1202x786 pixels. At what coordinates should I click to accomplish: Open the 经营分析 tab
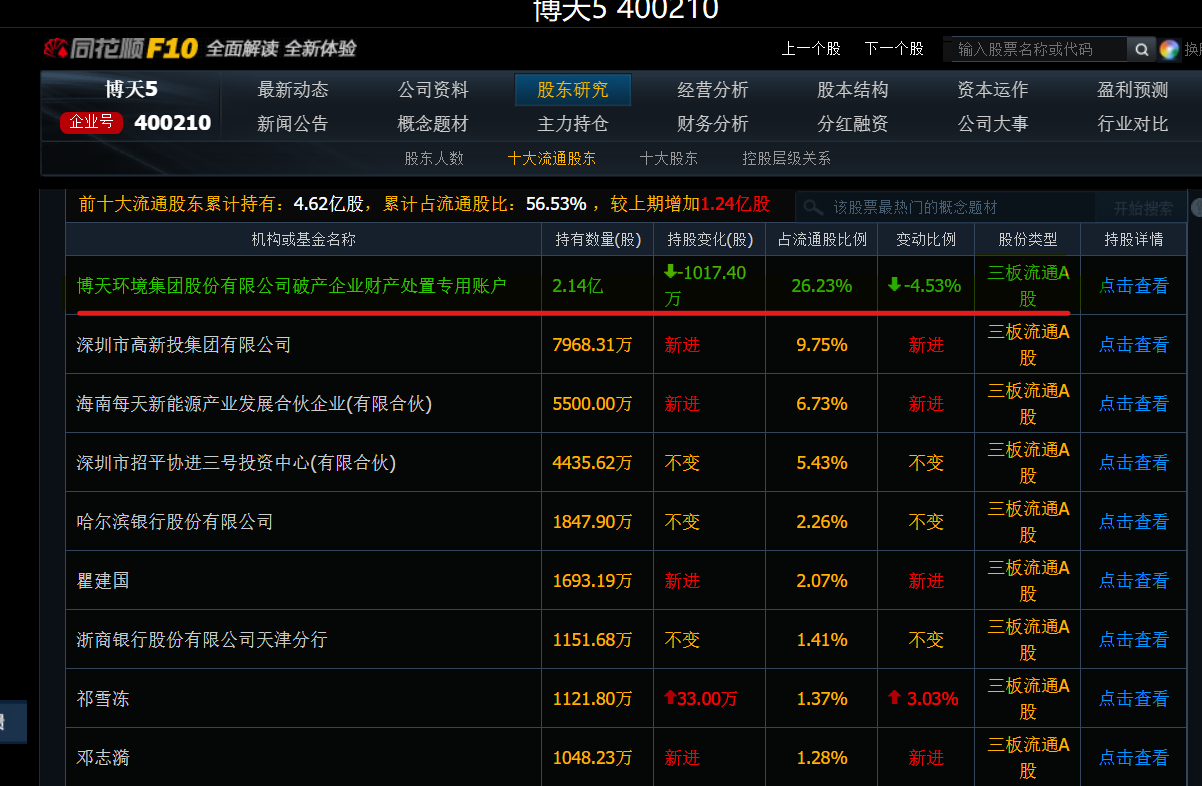click(713, 90)
